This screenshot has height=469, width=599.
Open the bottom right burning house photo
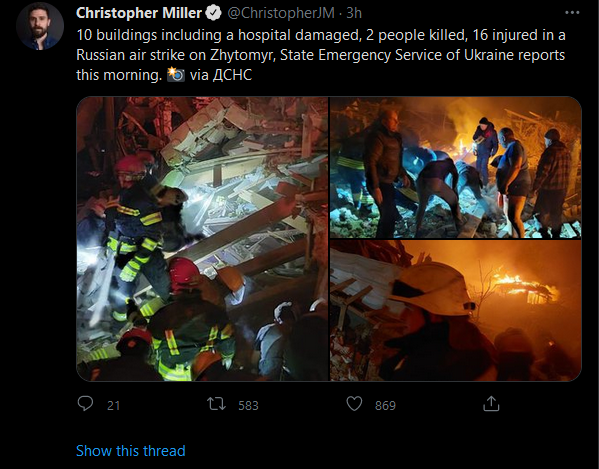coord(455,311)
